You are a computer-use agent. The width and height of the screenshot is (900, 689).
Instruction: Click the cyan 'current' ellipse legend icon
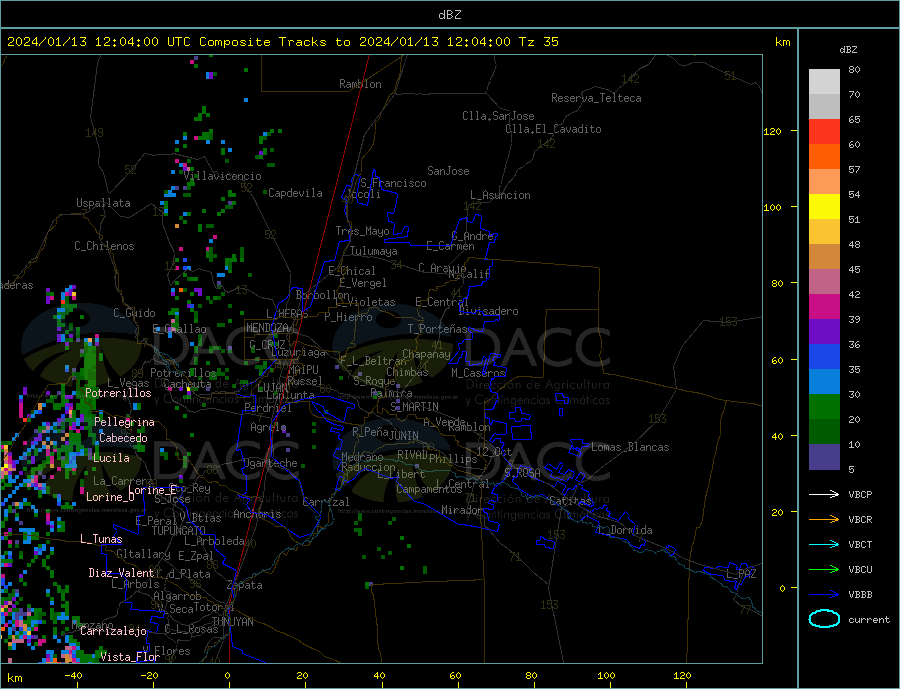[x=824, y=619]
